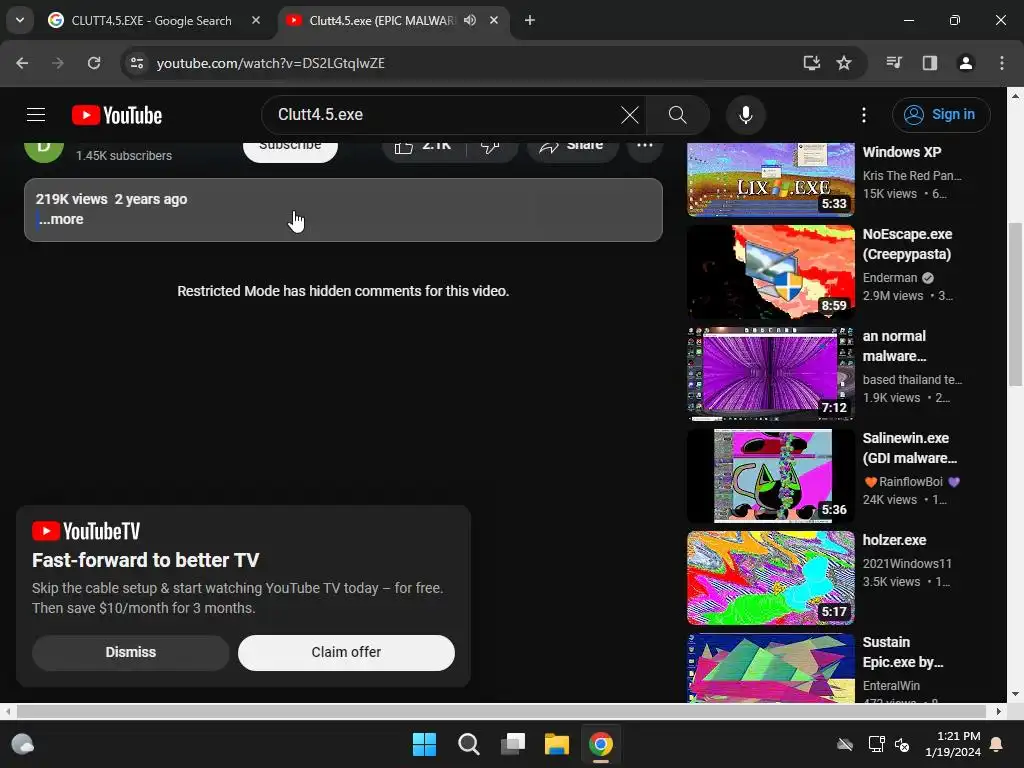Open Chrome's three-dot menu

point(1002,63)
